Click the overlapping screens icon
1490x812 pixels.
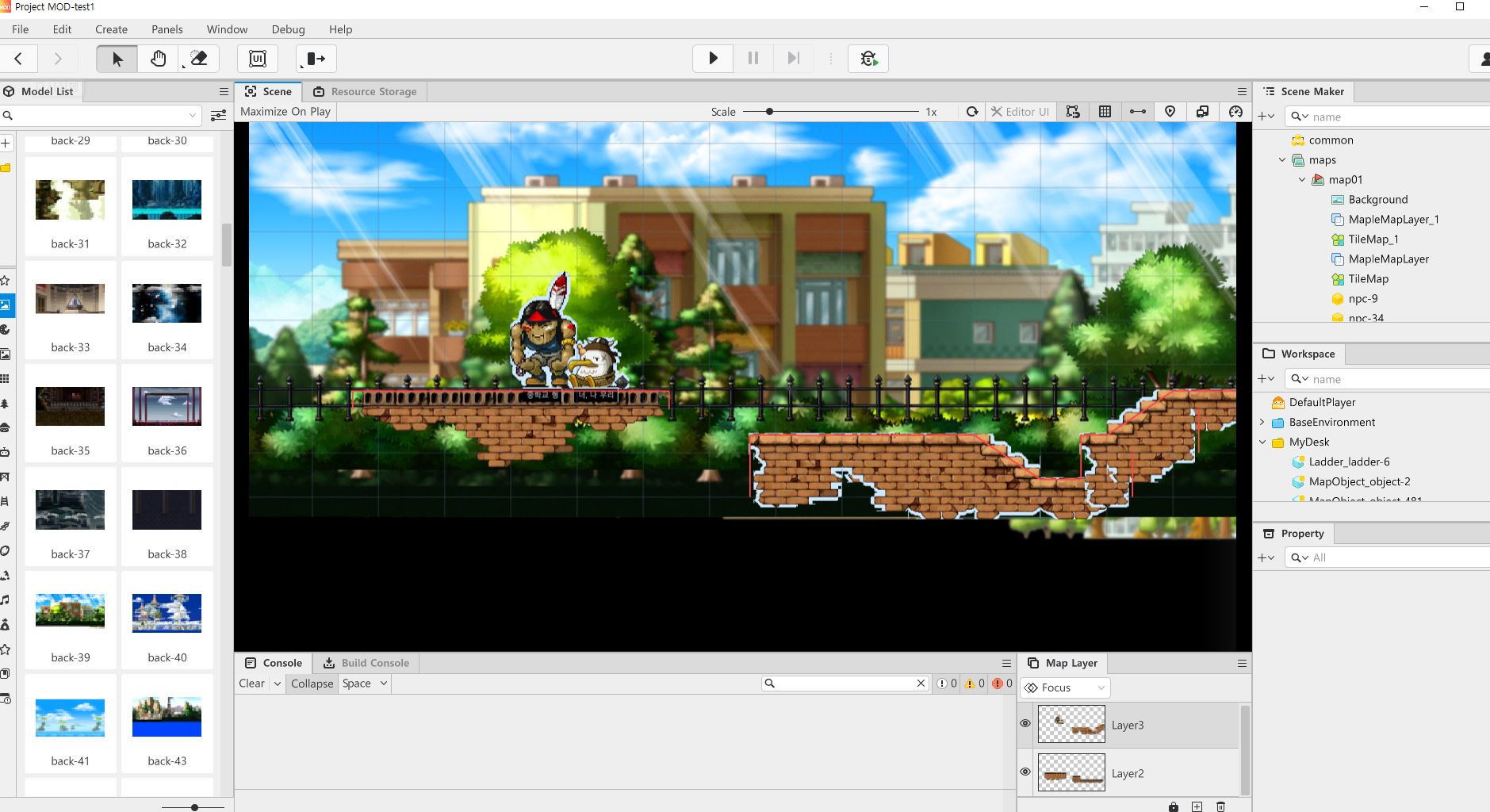(1202, 112)
